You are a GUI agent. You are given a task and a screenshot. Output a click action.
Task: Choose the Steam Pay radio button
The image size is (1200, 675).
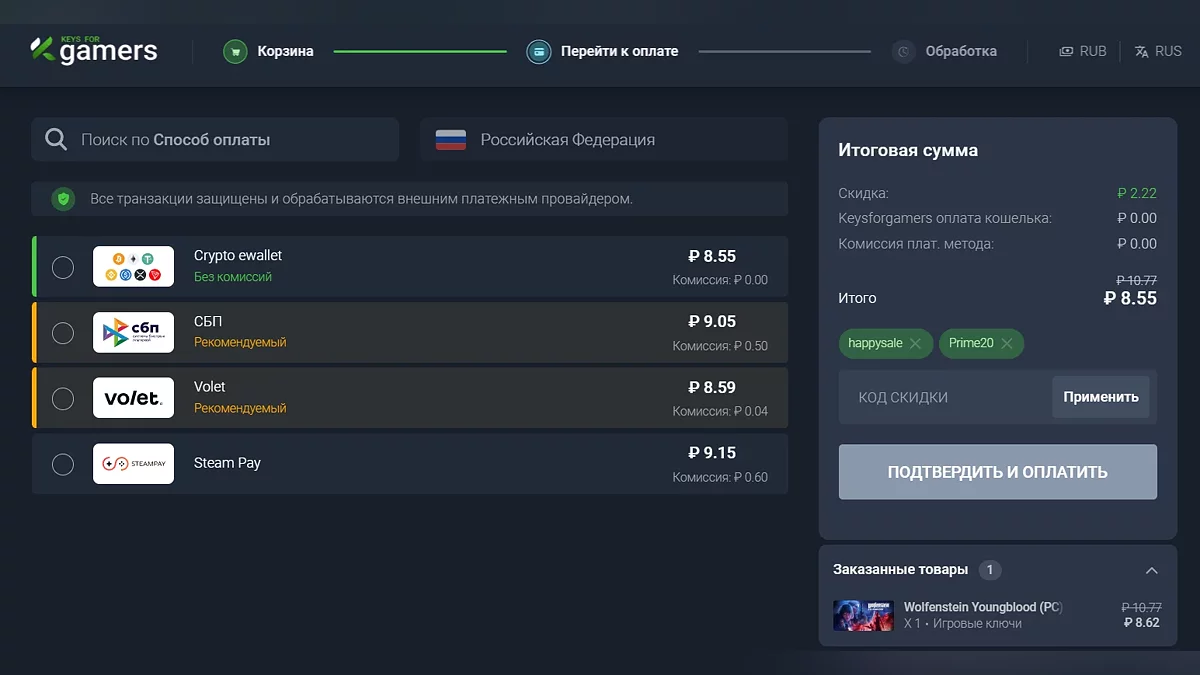click(63, 464)
